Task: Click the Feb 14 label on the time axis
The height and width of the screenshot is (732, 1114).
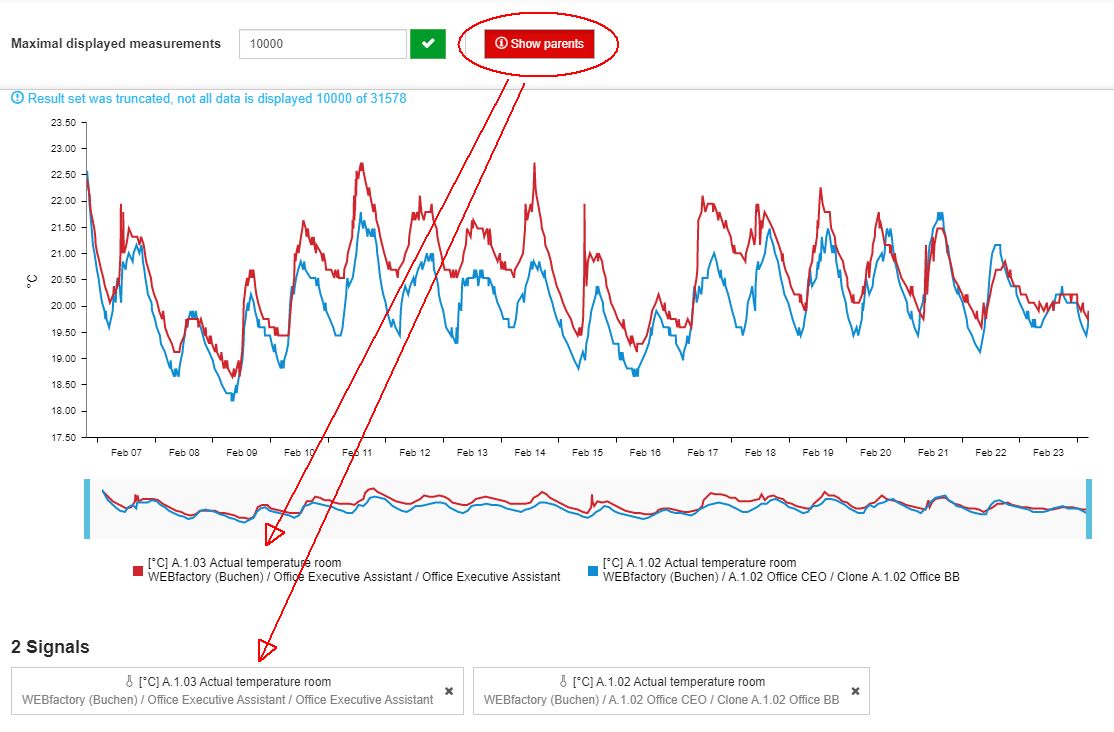Action: tap(530, 452)
